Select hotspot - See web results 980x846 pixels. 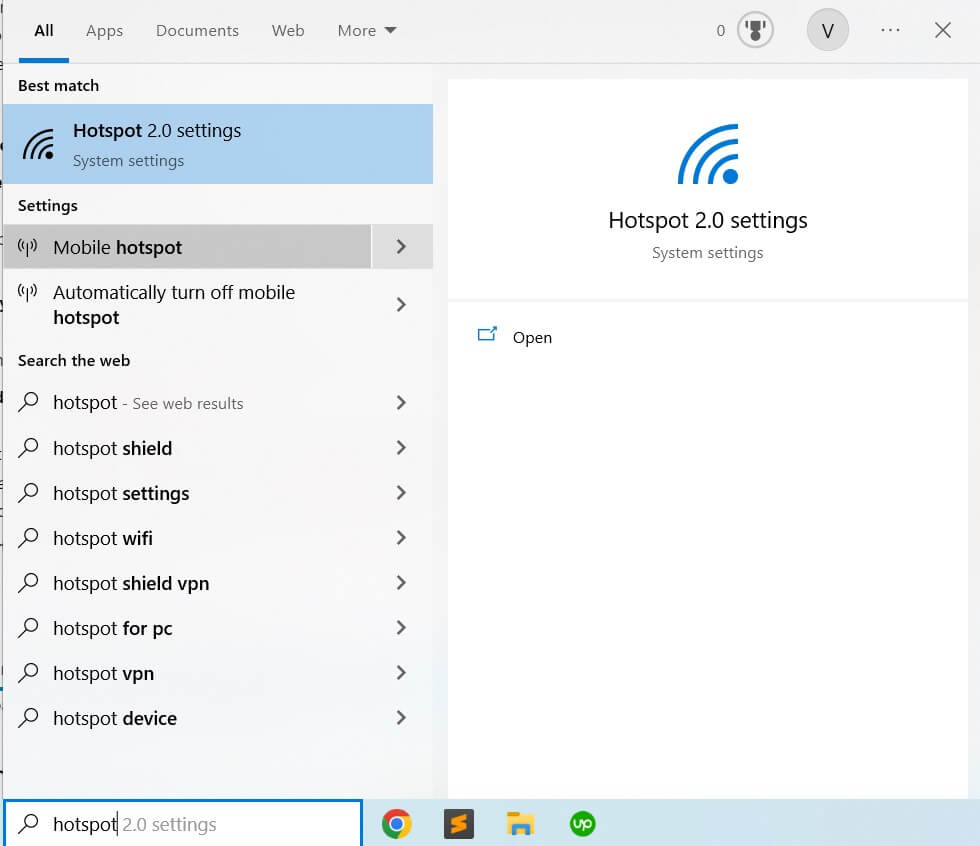click(187, 403)
